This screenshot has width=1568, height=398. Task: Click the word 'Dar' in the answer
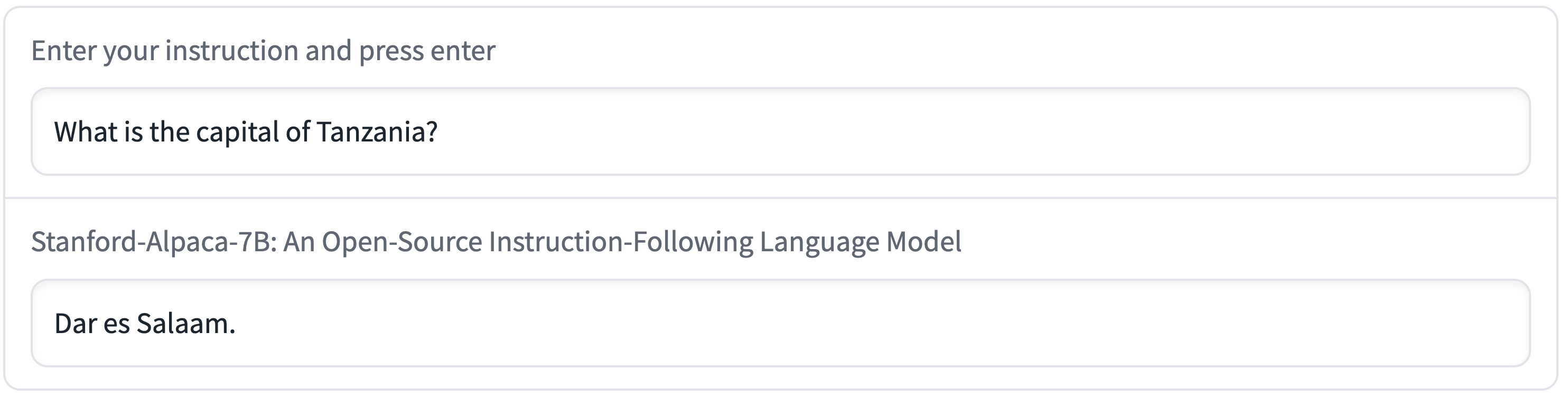pos(76,323)
